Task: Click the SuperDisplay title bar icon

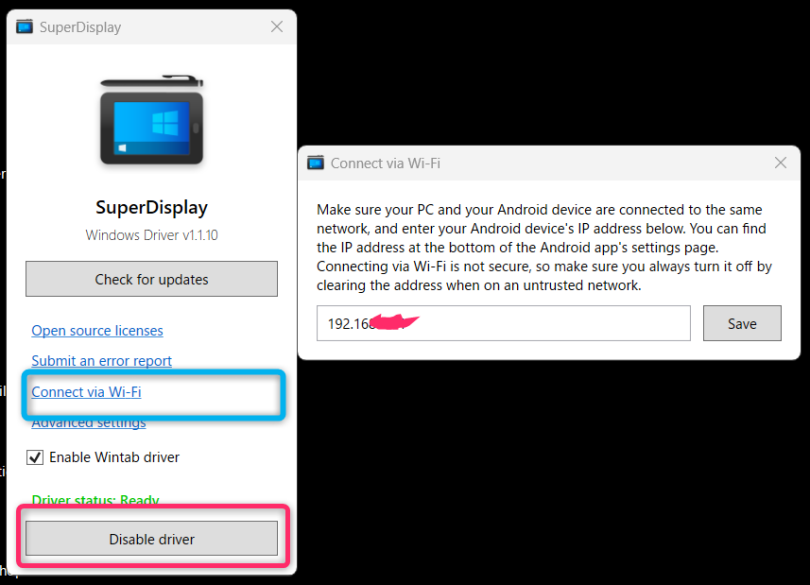Action: pos(24,26)
